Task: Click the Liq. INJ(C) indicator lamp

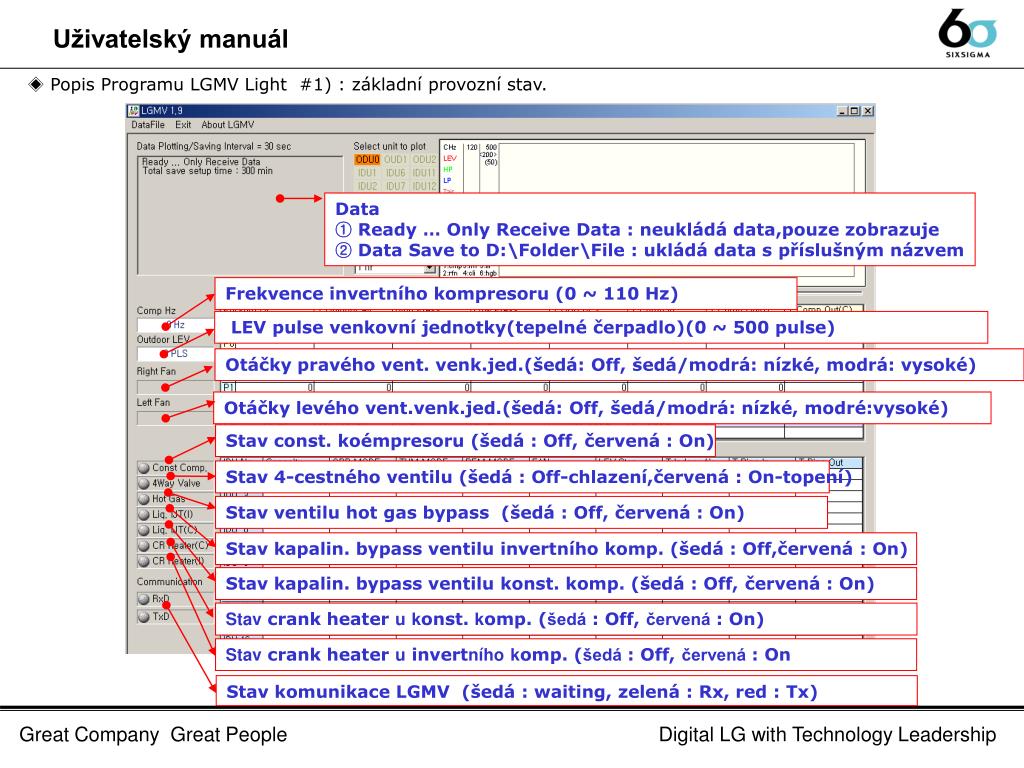Action: (144, 530)
